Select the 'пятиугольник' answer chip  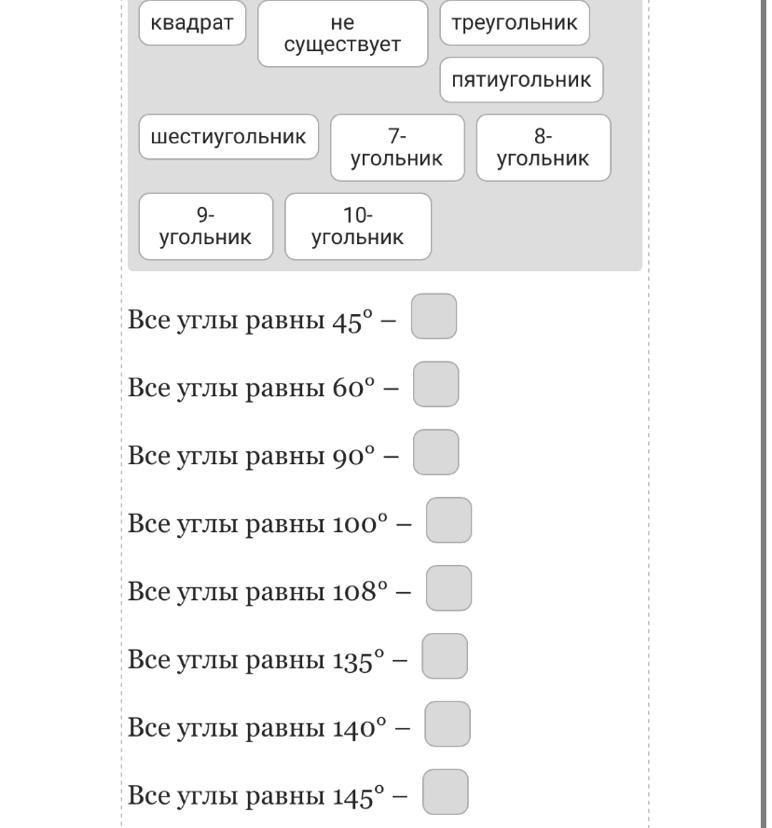click(x=521, y=80)
